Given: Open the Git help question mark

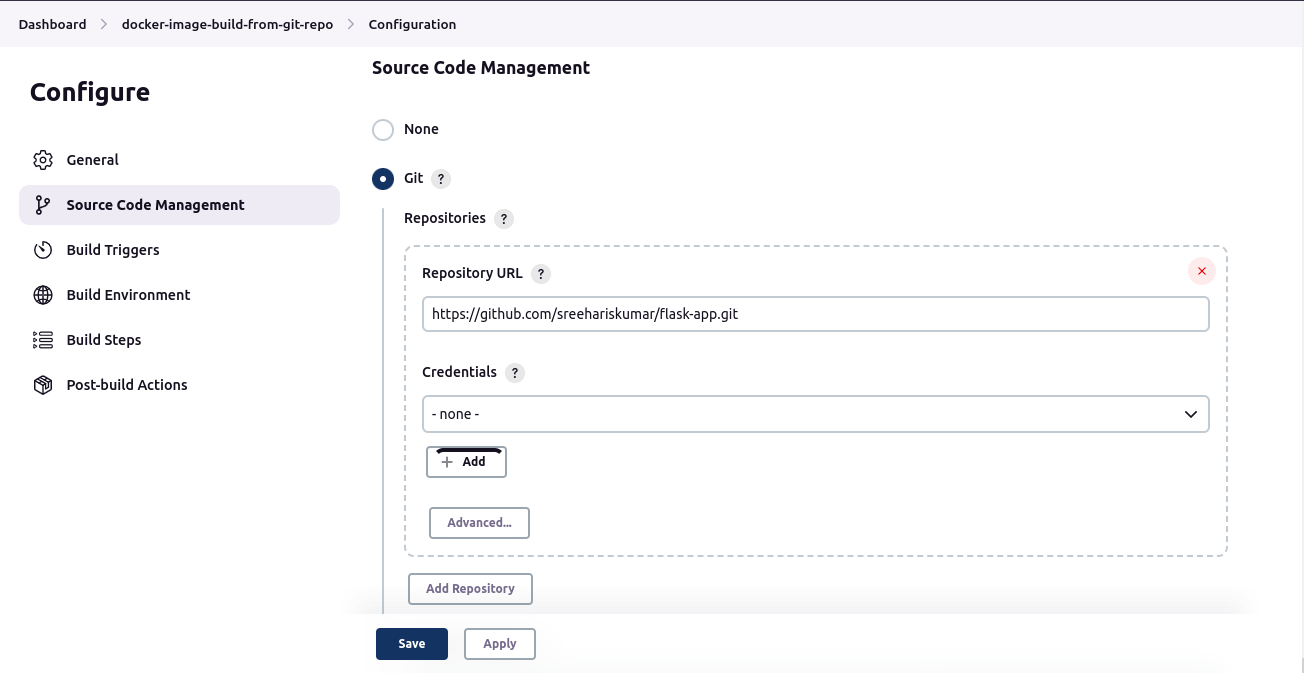Looking at the screenshot, I should (441, 178).
